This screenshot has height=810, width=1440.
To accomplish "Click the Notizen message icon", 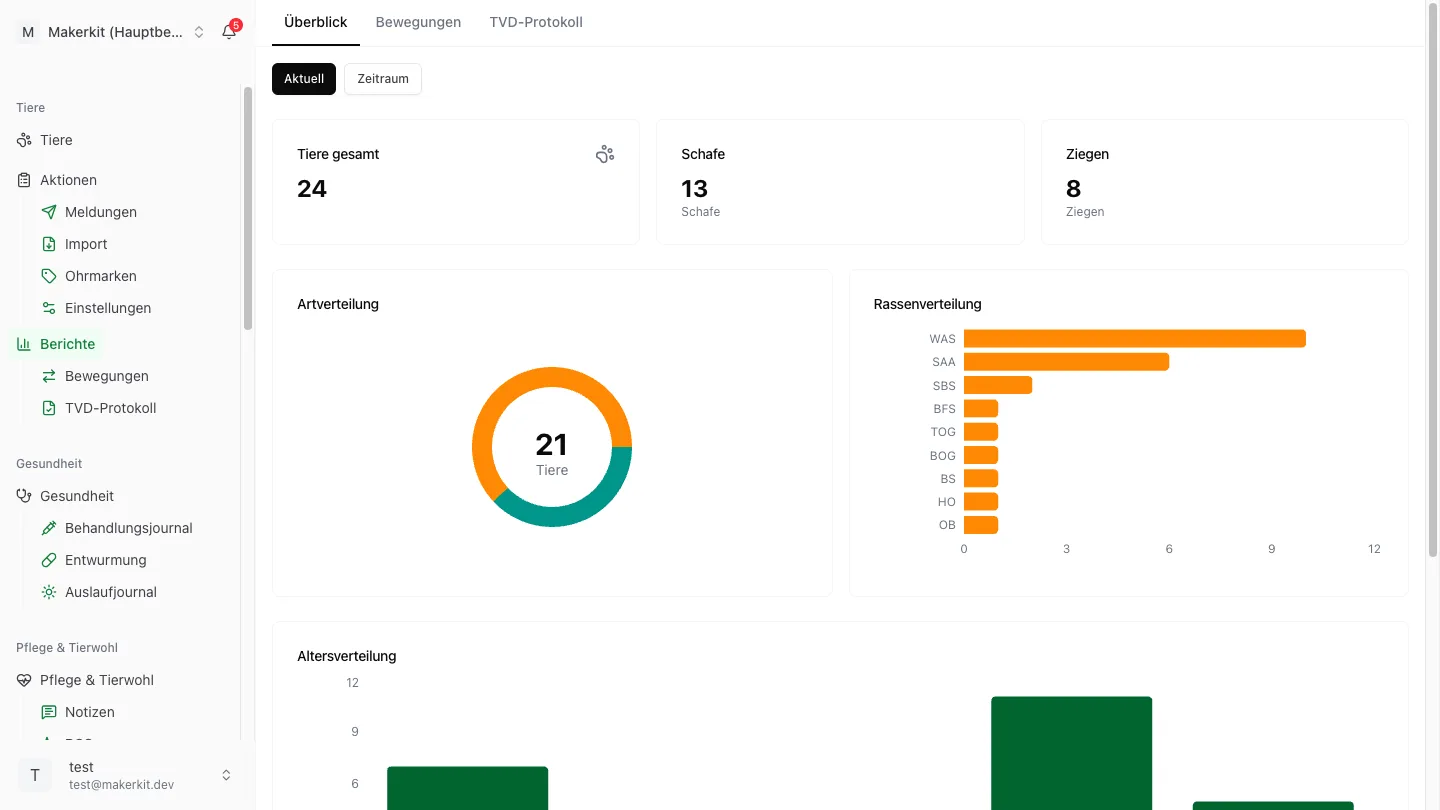I will coord(49,712).
